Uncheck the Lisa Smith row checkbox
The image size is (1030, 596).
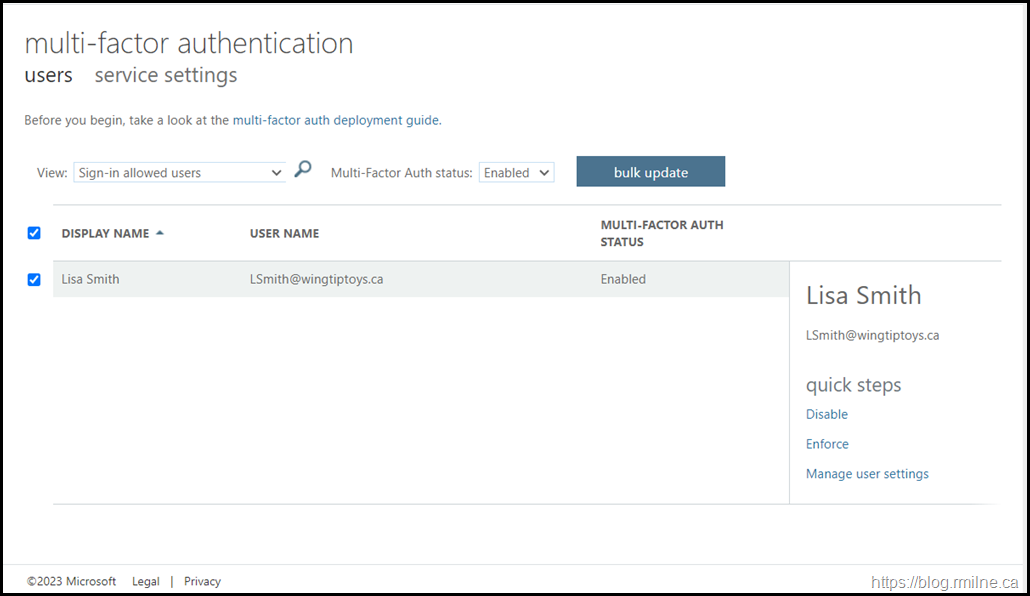34,279
